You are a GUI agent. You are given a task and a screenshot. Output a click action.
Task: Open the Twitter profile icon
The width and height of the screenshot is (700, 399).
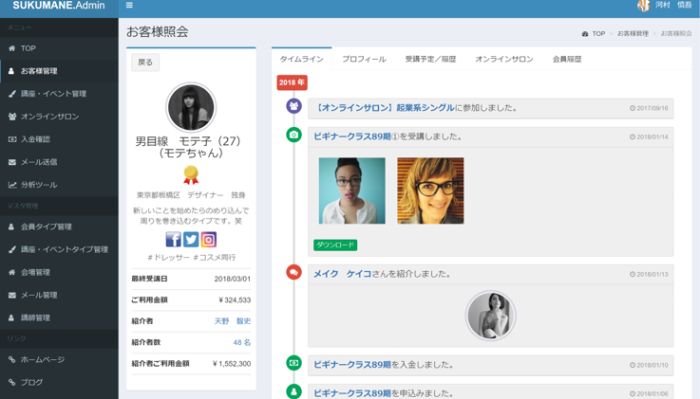tap(191, 240)
